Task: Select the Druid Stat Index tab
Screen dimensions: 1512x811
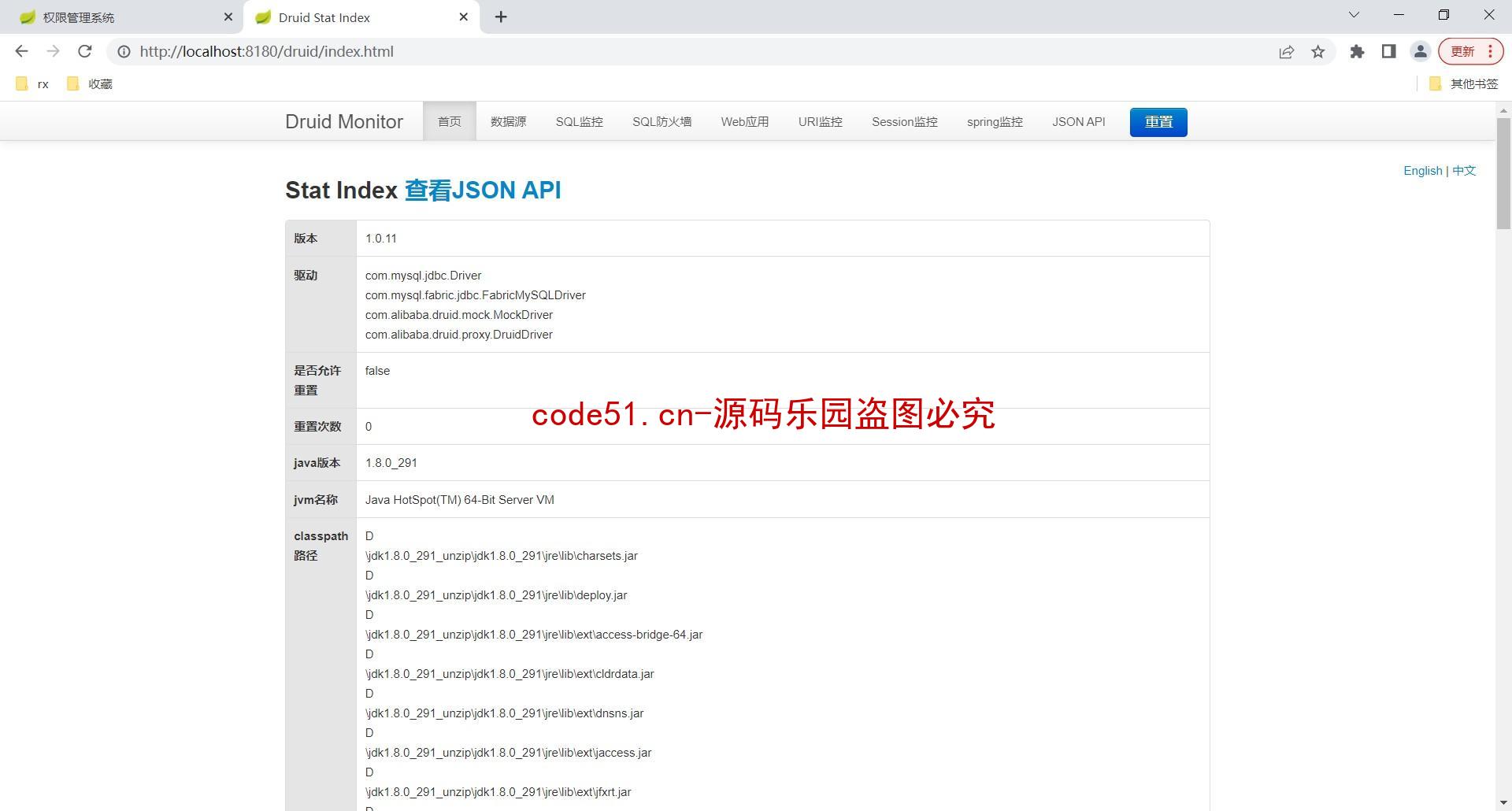Action: pyautogui.click(x=362, y=17)
